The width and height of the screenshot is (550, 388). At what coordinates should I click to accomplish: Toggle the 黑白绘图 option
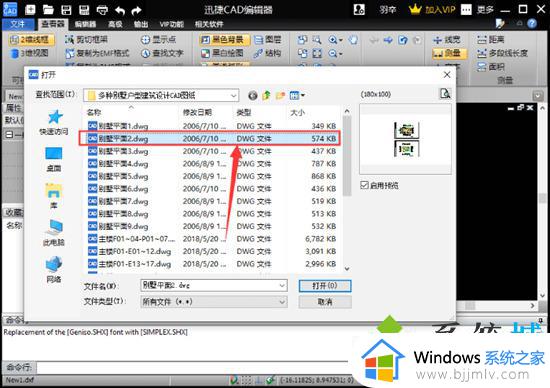point(222,53)
